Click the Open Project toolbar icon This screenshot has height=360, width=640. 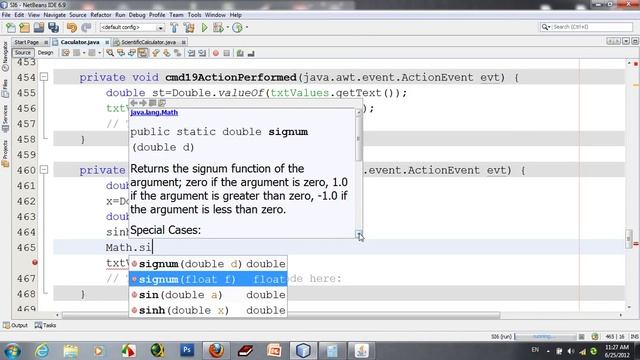click(39, 27)
